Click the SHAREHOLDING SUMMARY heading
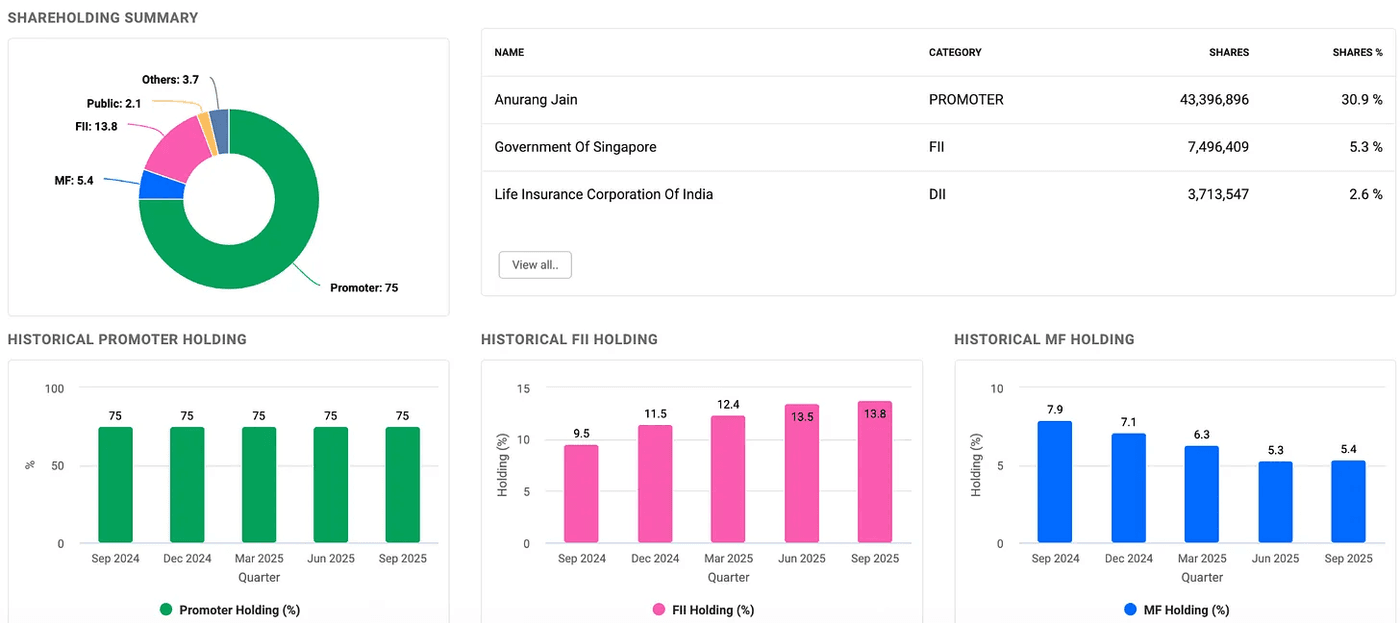Screen dimensions: 1400x623 pos(102,17)
